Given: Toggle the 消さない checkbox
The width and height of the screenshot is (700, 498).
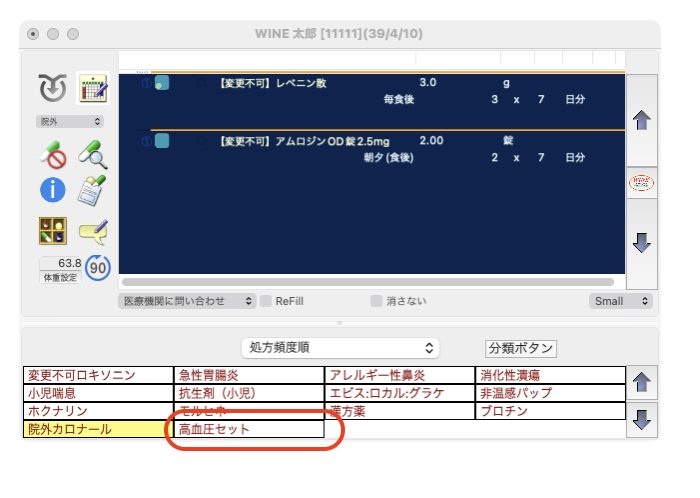Looking at the screenshot, I should (x=376, y=301).
